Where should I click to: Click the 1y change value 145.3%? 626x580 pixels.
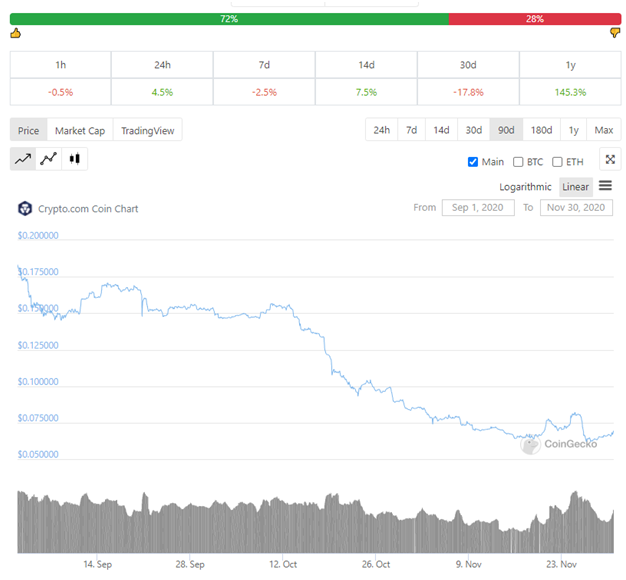pos(570,92)
